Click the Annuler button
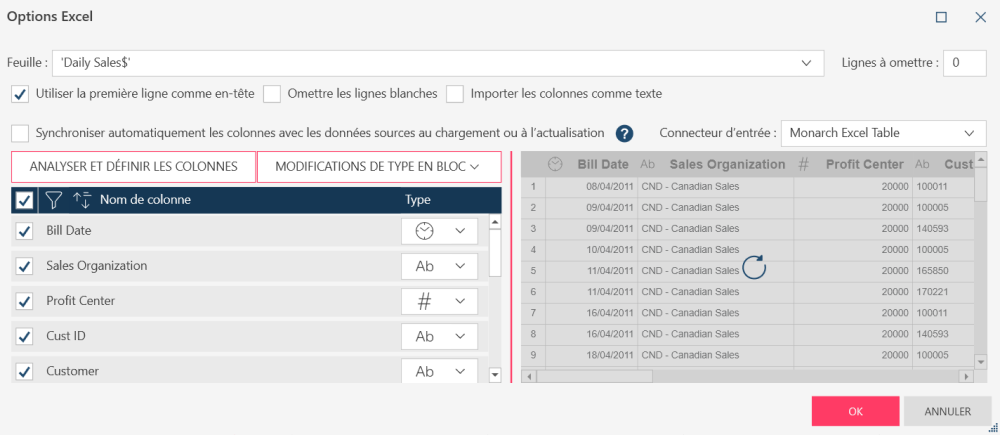1000x435 pixels. pos(947,410)
